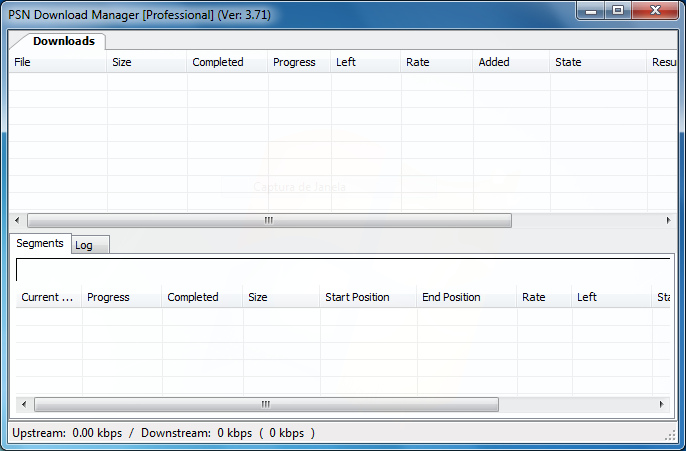Screen dimensions: 686x451
Task: Close the PSN Download Manager window
Action: [x=655, y=11]
